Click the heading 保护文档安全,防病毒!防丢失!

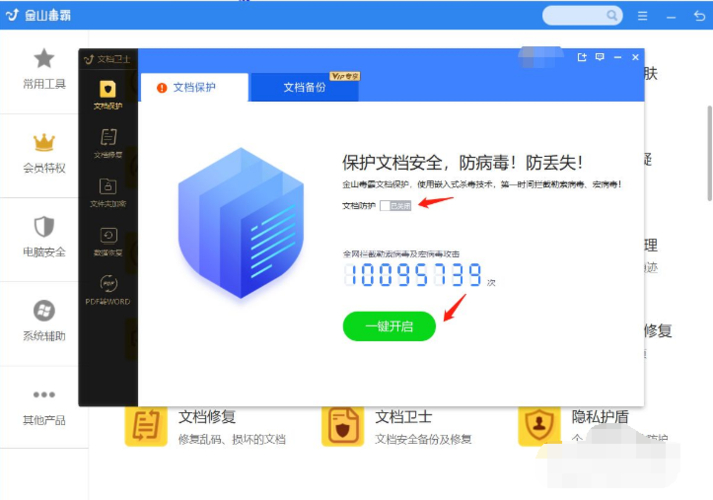[462, 162]
